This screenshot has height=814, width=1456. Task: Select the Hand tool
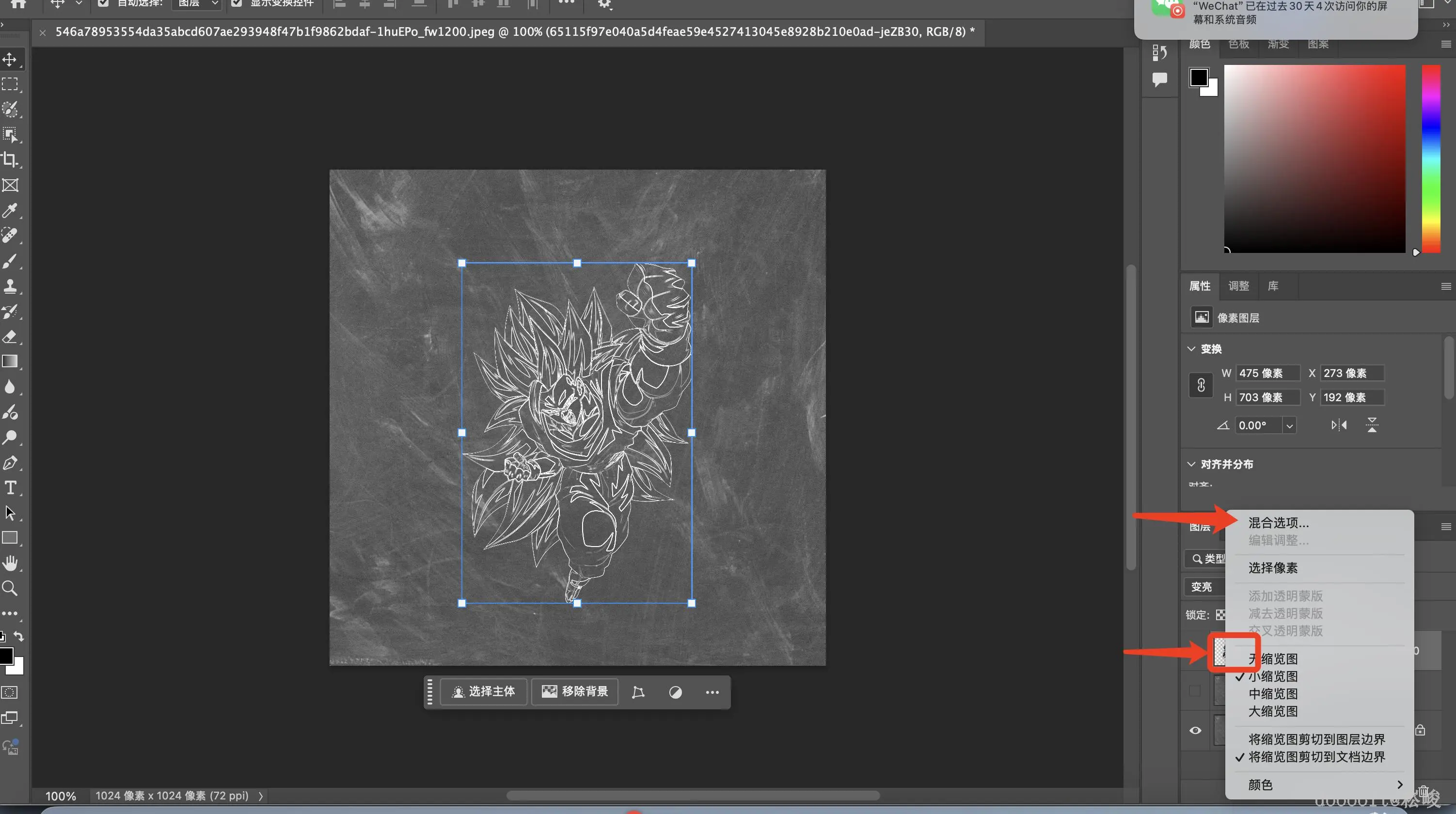(x=10, y=563)
